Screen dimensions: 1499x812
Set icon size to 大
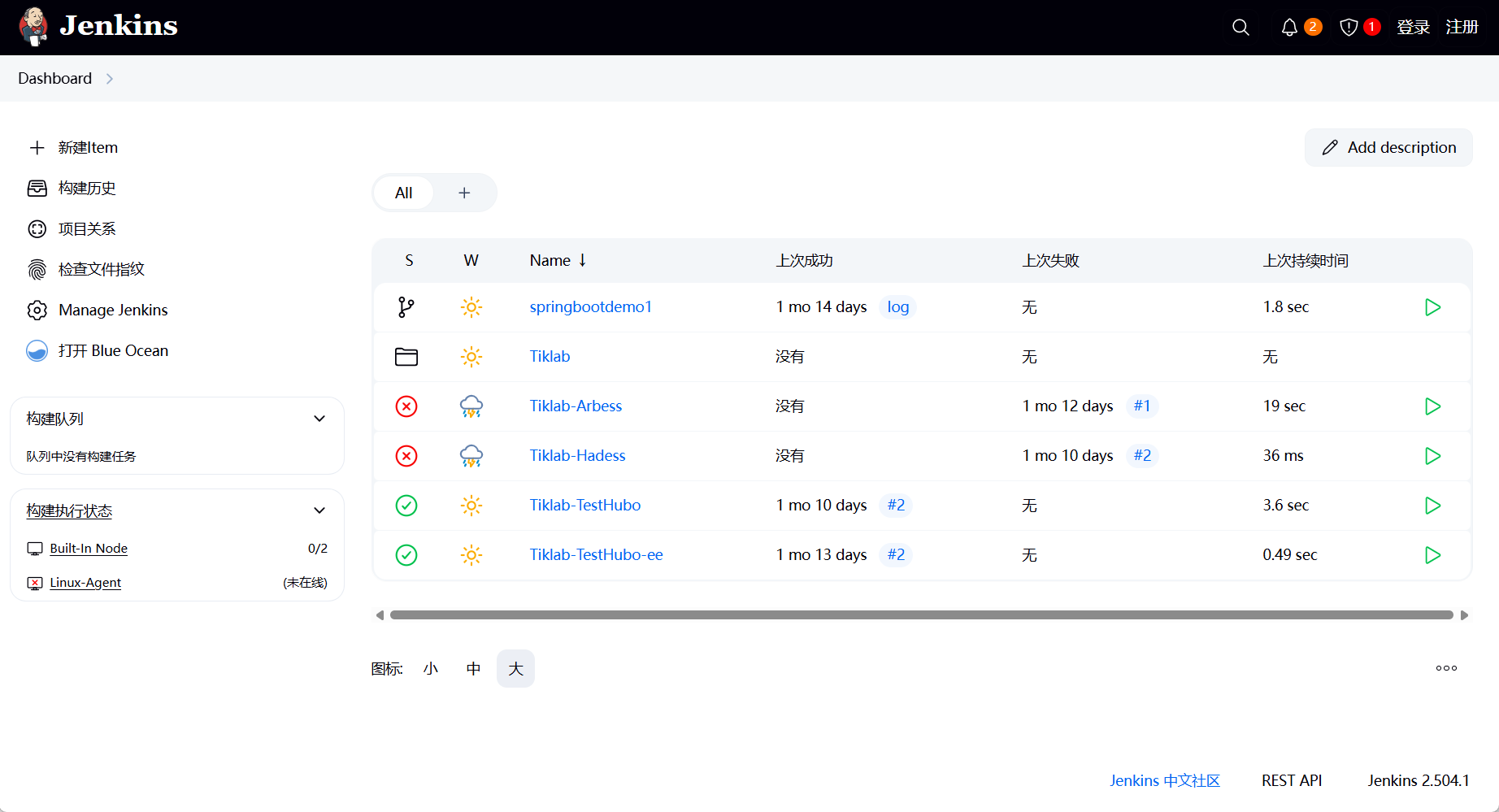coord(515,669)
